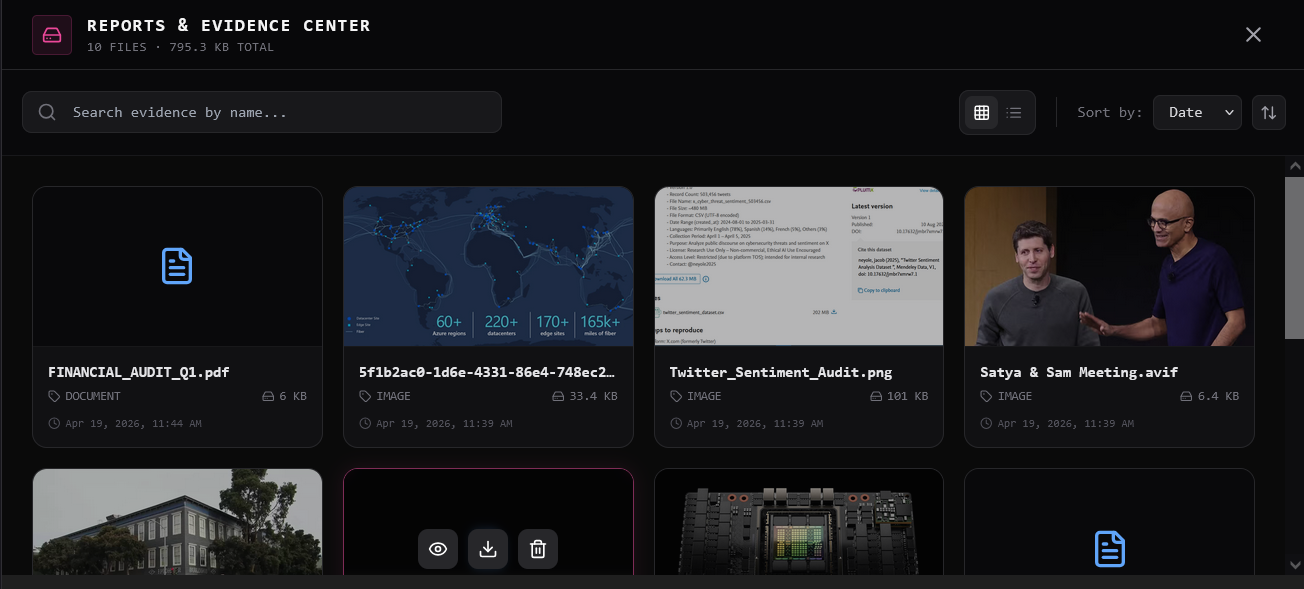Switch to grid view
The width and height of the screenshot is (1304, 589).
point(982,113)
